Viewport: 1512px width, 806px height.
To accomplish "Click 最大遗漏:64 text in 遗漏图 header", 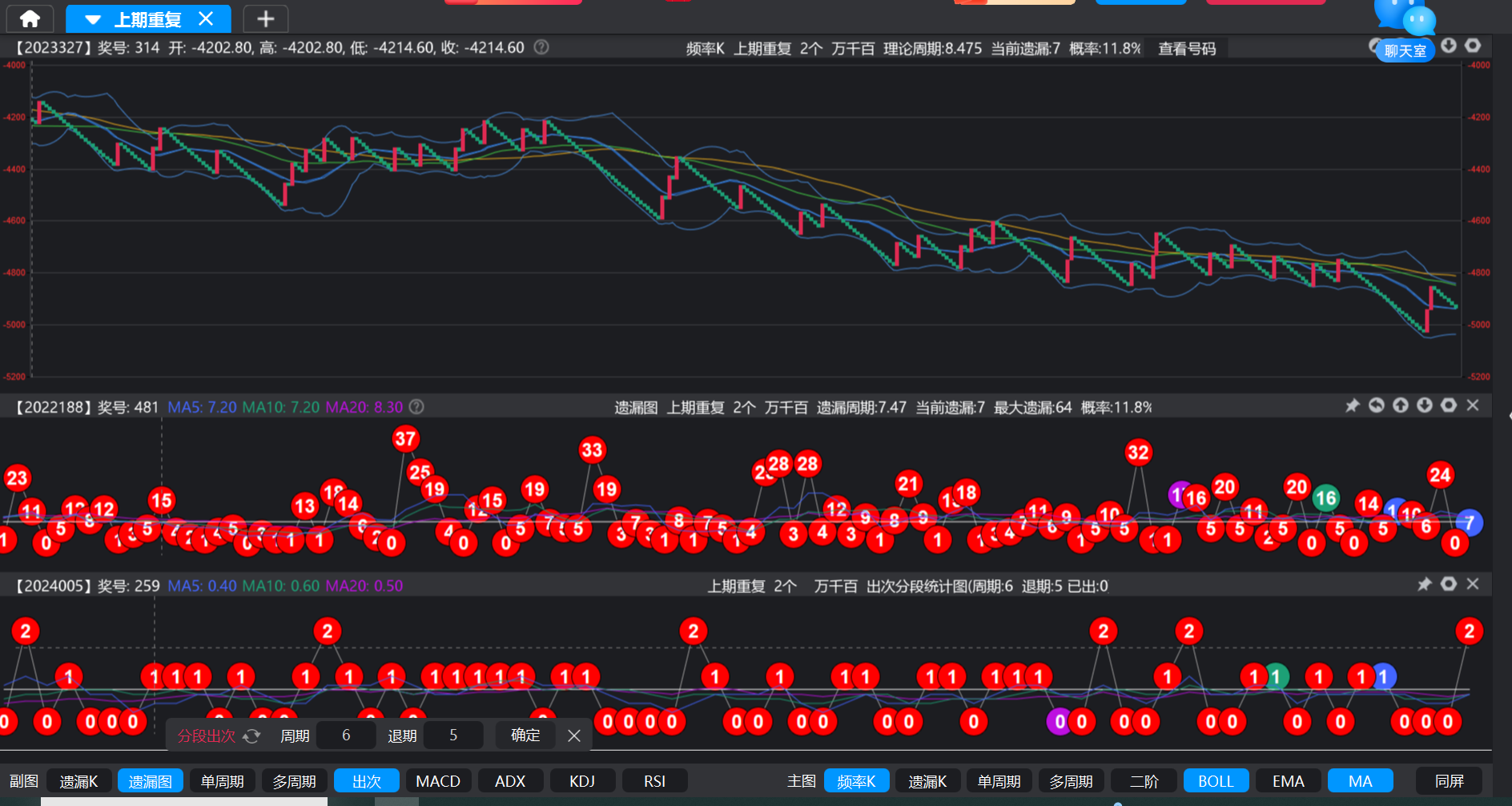I will click(1032, 408).
